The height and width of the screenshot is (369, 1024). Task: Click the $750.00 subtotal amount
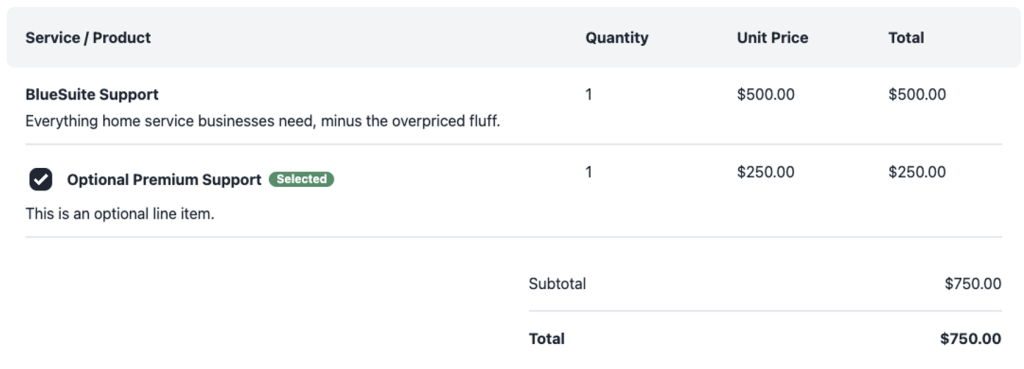point(972,283)
